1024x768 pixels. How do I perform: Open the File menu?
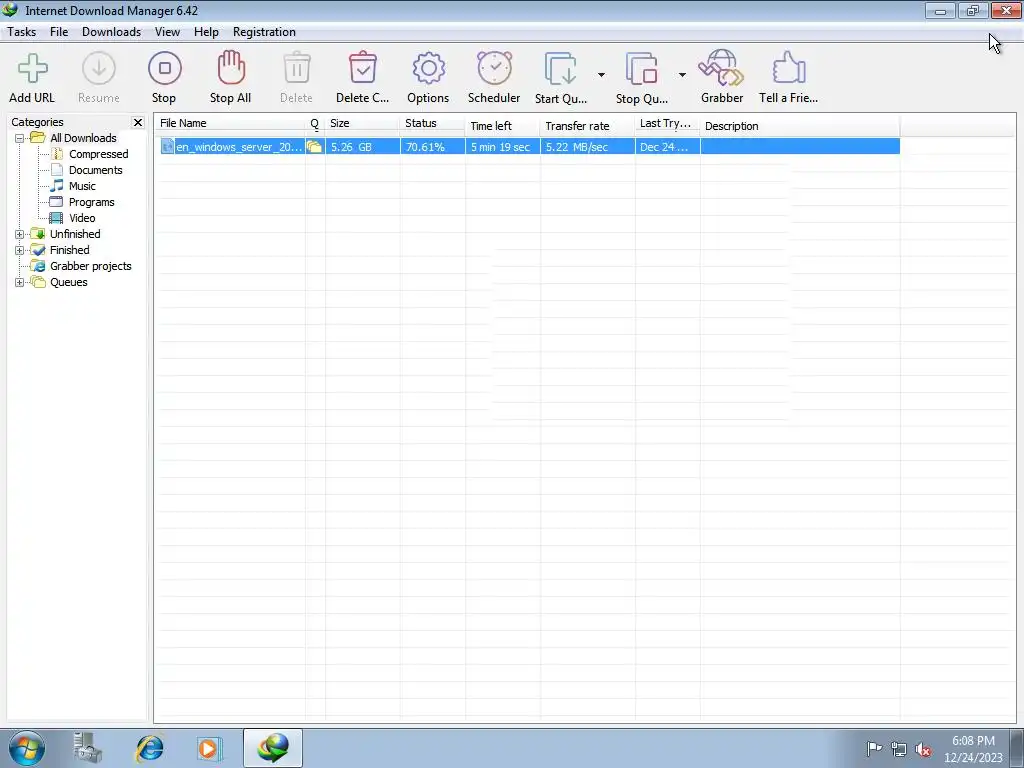pyautogui.click(x=59, y=32)
